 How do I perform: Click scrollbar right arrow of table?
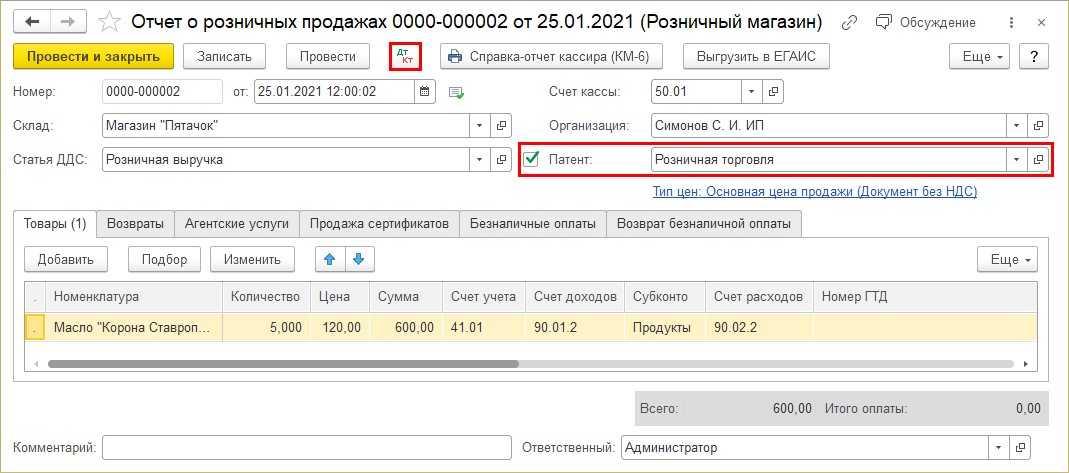1026,364
